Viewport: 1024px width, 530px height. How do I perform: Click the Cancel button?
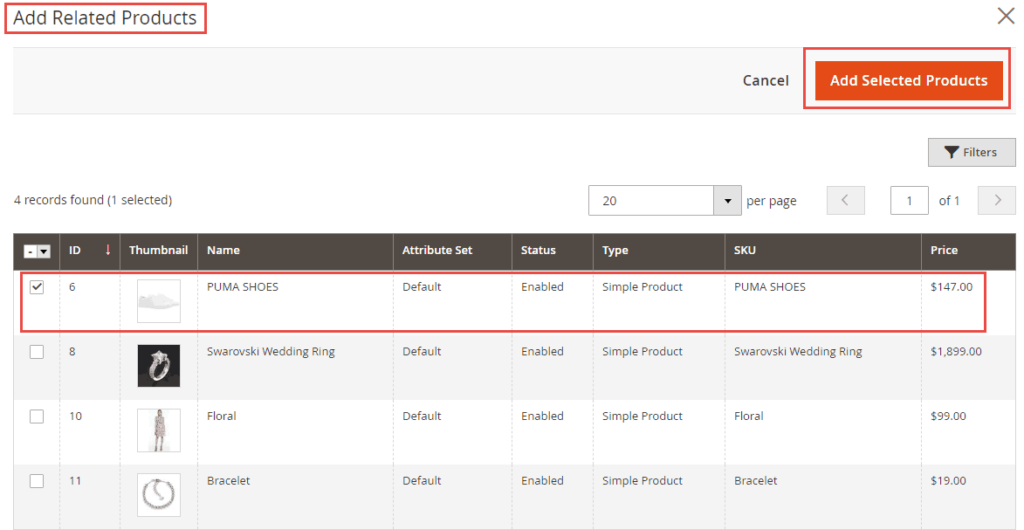765,81
